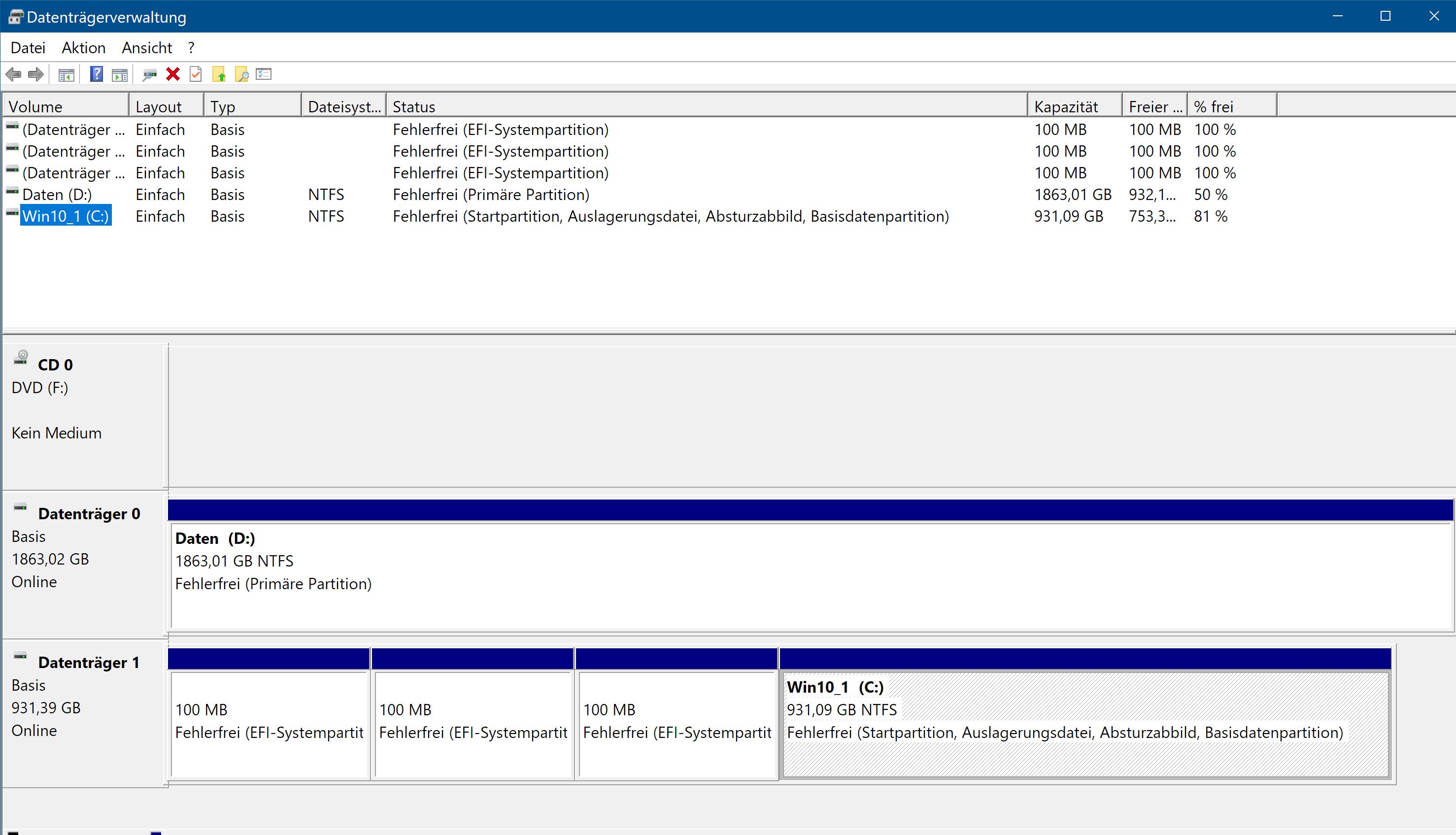Sort by the Status column header

pyautogui.click(x=414, y=107)
